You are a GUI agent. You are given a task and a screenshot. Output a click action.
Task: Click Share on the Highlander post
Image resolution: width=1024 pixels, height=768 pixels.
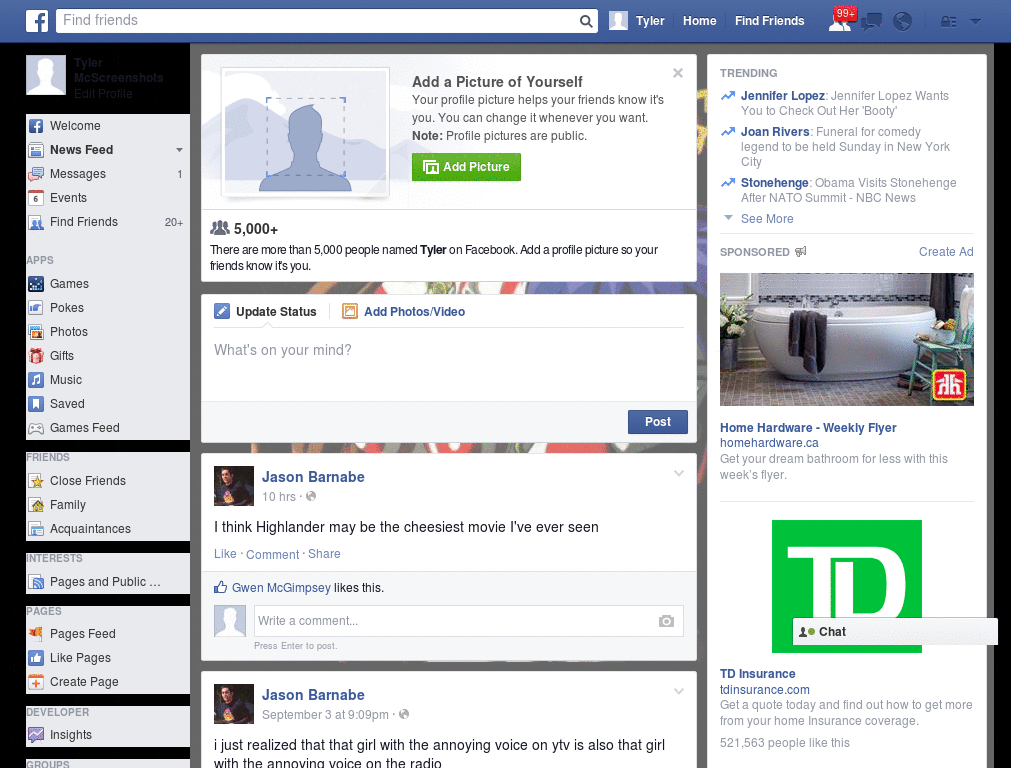[324, 554]
